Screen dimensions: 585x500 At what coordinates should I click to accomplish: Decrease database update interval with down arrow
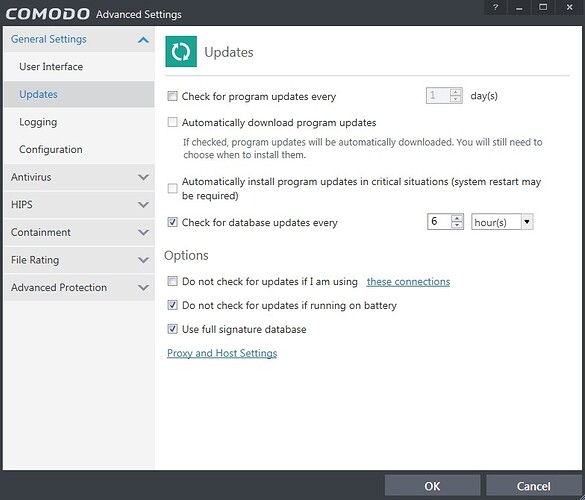pos(457,225)
